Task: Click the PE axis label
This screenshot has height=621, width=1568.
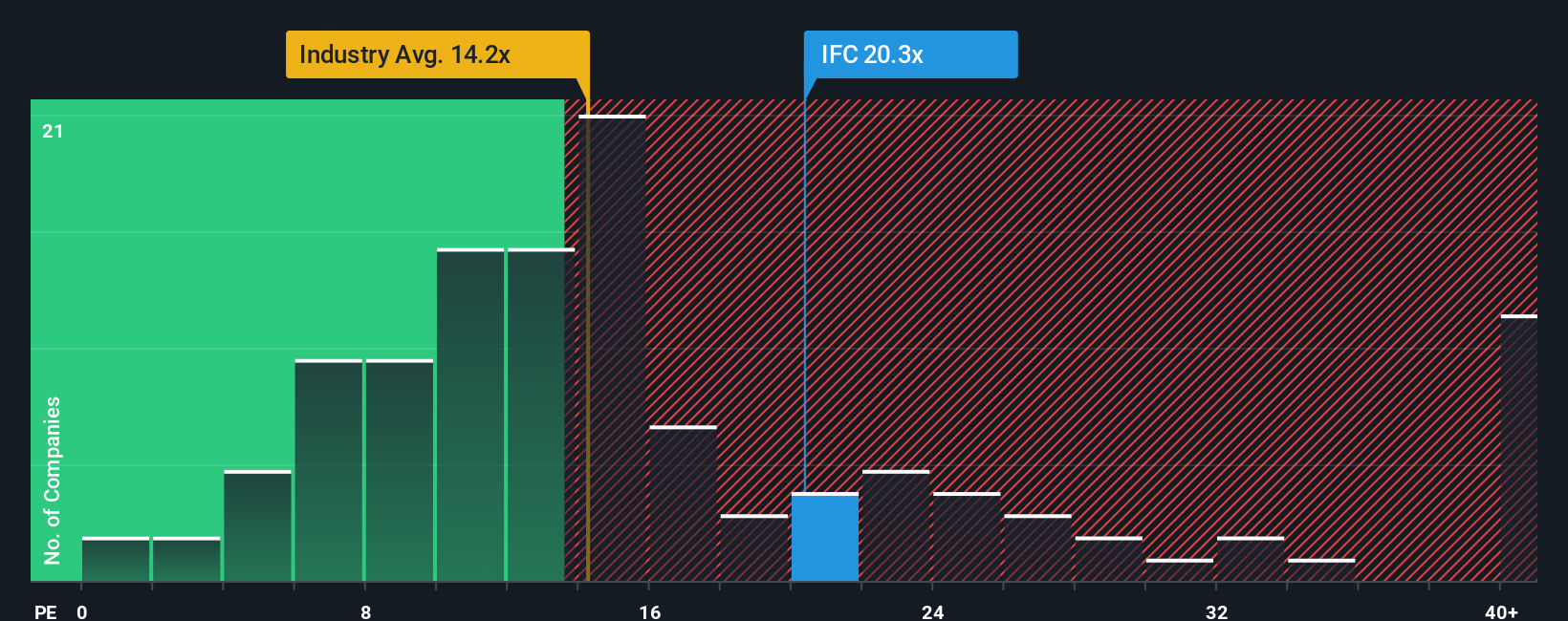Action: pyautogui.click(x=46, y=611)
